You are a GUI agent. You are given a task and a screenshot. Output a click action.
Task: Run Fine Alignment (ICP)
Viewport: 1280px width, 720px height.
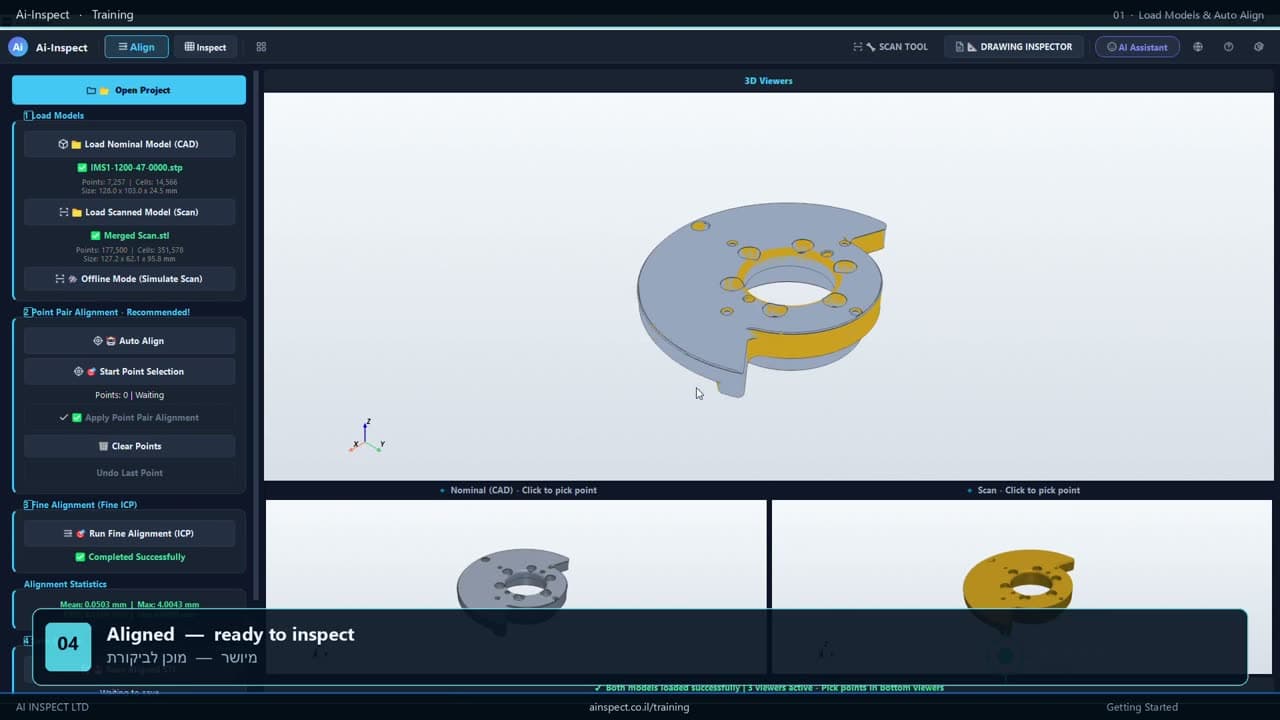[x=129, y=534]
